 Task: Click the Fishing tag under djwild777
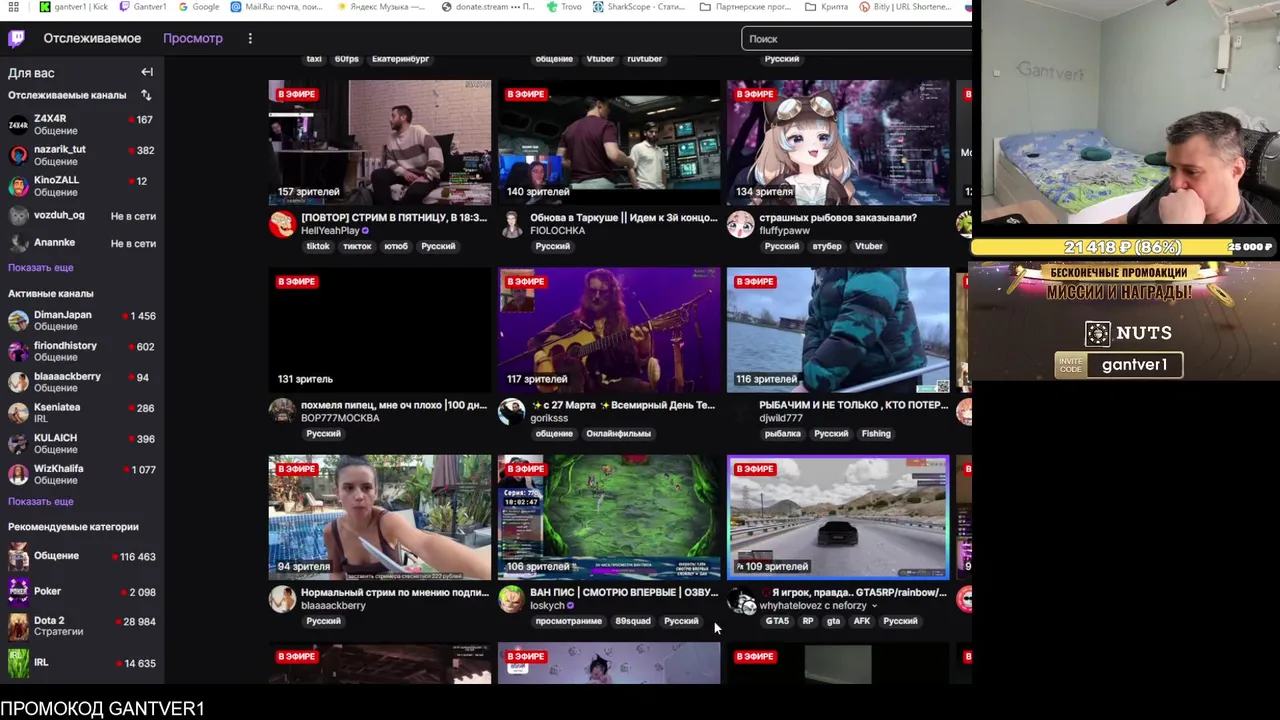[876, 434]
